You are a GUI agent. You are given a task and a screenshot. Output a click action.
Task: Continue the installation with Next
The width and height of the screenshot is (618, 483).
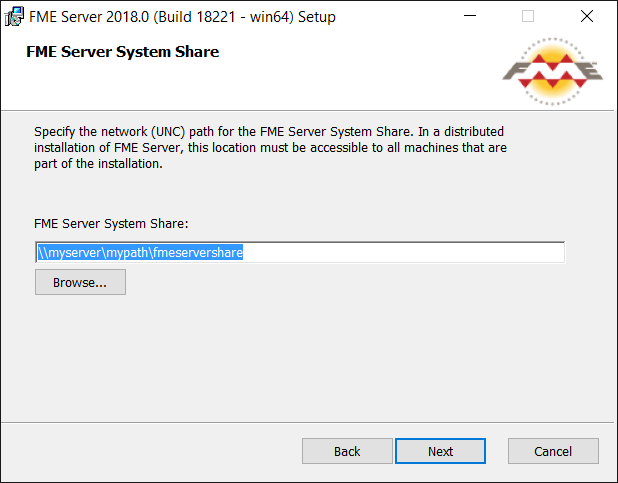440,451
